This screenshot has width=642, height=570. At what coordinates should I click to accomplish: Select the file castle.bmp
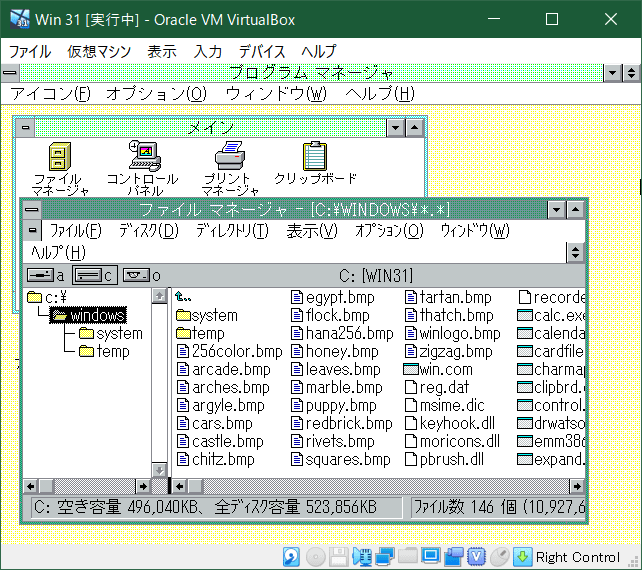point(220,441)
